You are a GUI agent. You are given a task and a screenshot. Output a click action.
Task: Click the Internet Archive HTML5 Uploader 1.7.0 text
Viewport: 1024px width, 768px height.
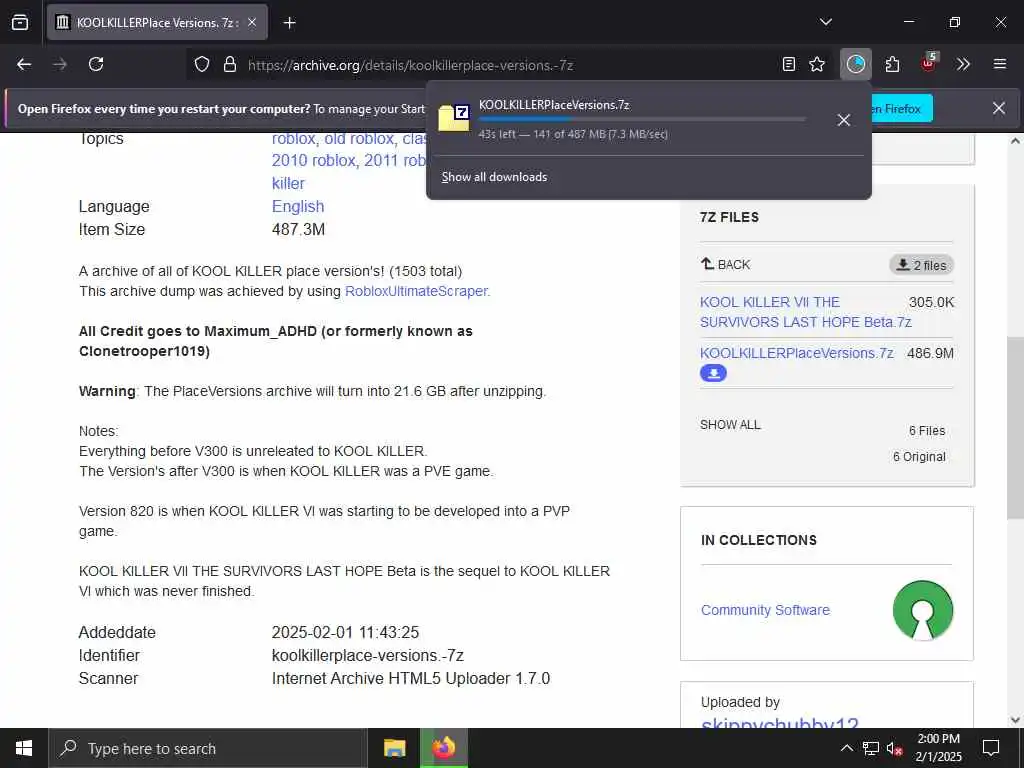[411, 679]
